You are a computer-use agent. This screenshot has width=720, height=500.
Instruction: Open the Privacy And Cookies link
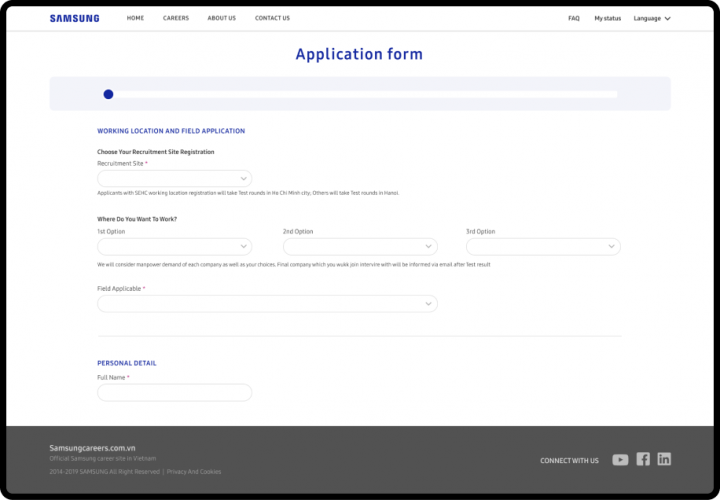pos(194,472)
